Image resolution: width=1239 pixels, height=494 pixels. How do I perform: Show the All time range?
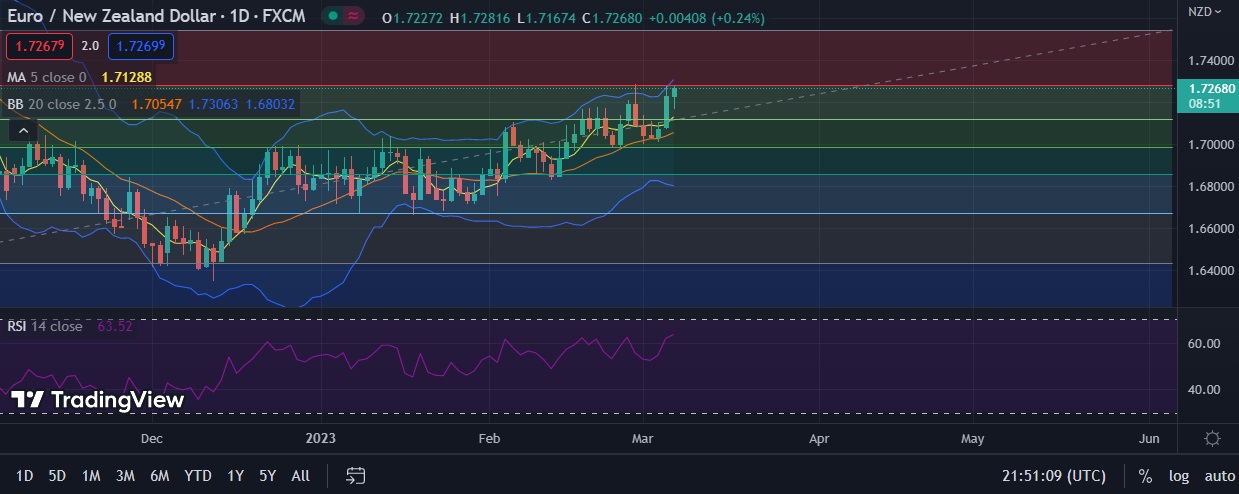pyautogui.click(x=300, y=476)
